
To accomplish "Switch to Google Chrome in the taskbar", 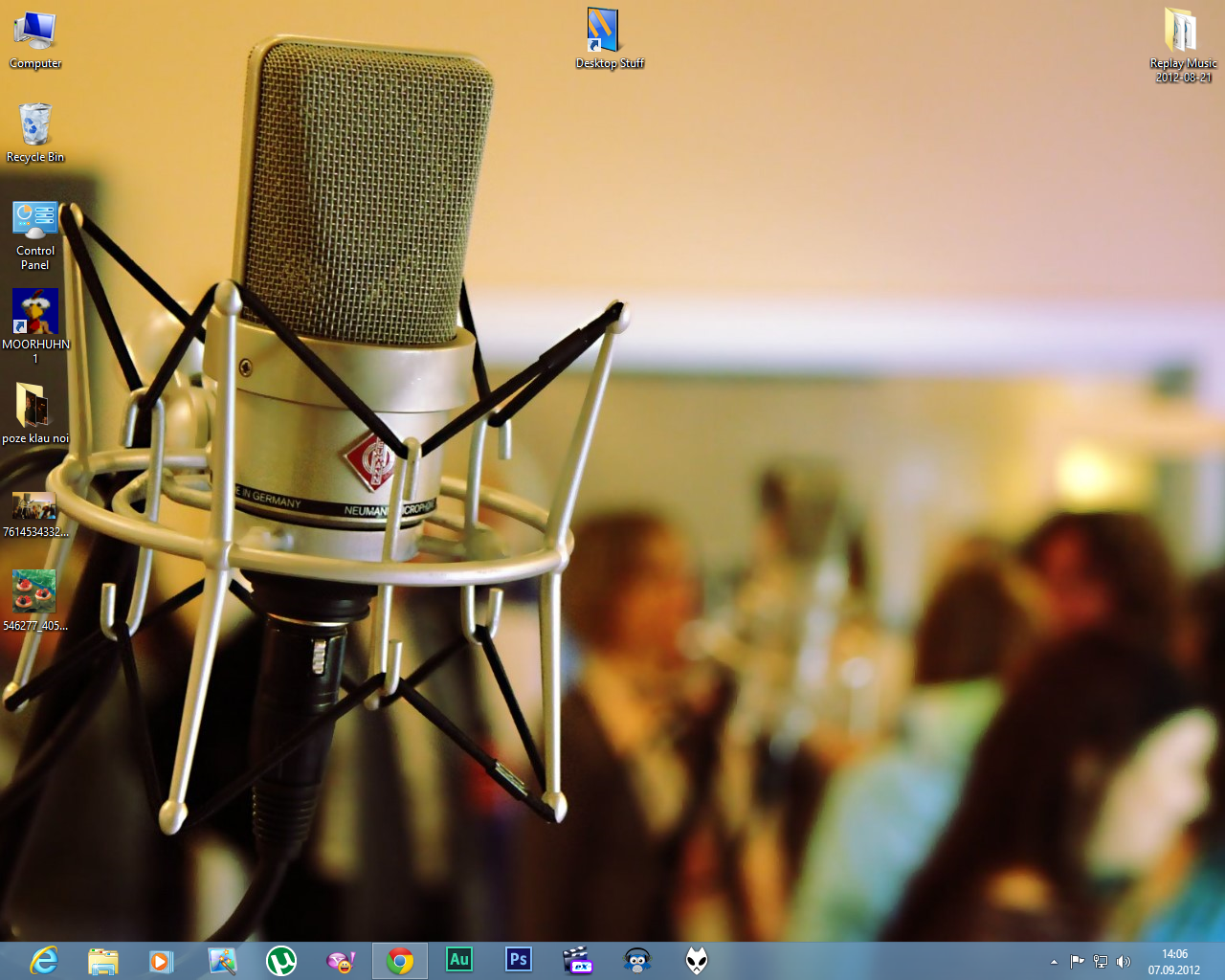I will pos(400,960).
